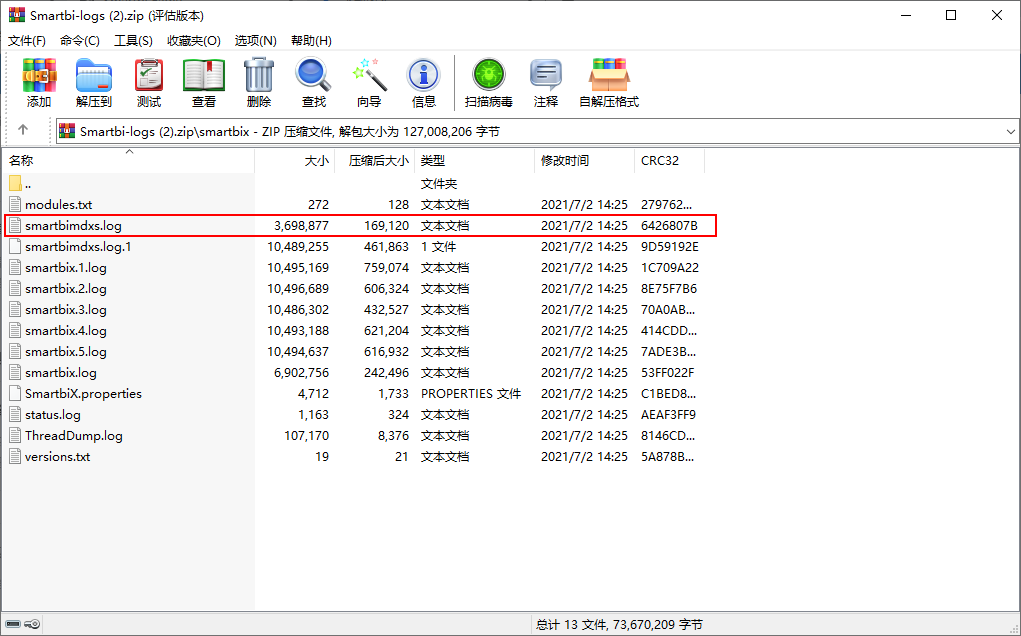Open the Options (选项) menu
This screenshot has height=636, width=1021.
coord(256,40)
